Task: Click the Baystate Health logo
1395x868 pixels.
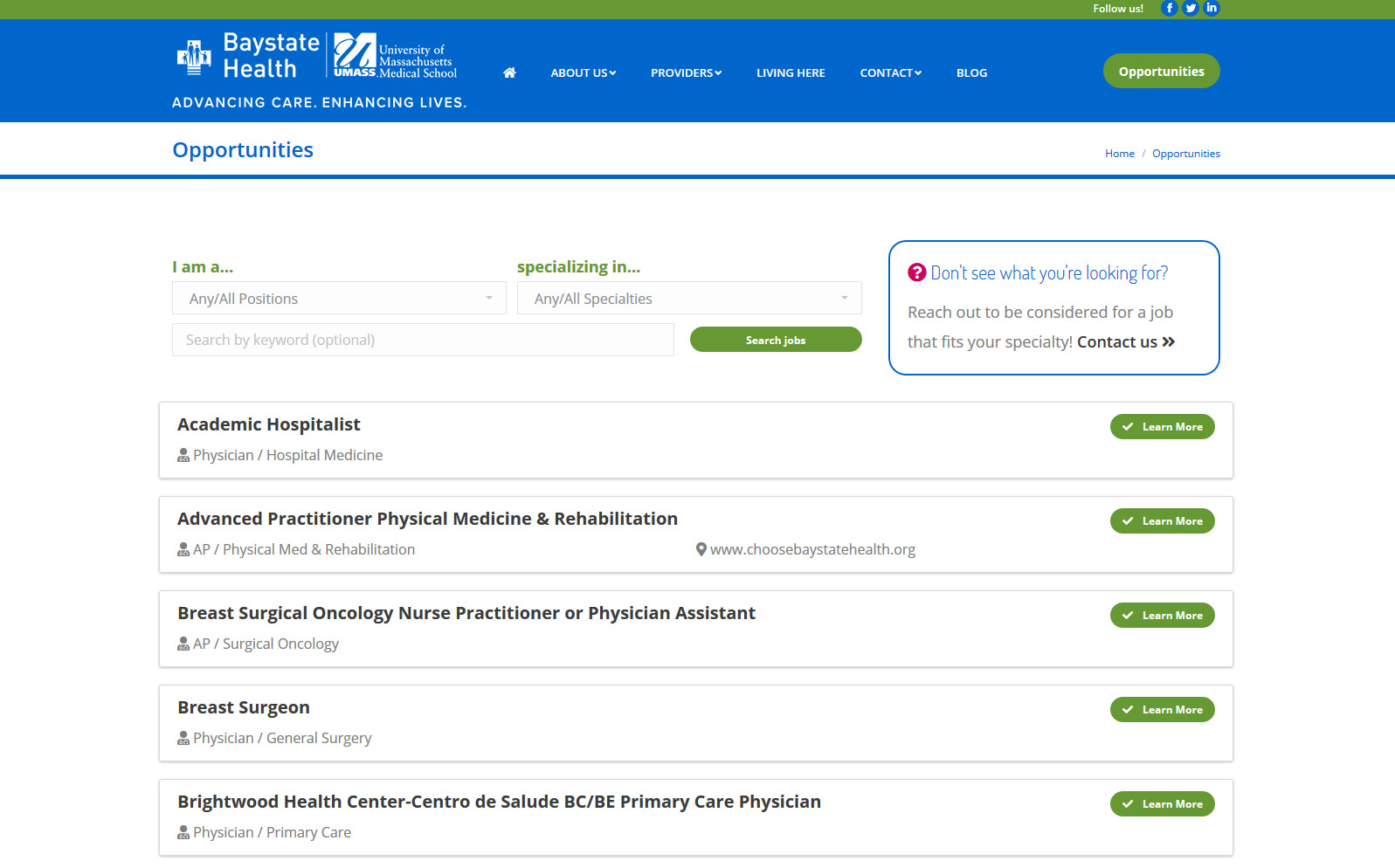Action: [x=248, y=56]
